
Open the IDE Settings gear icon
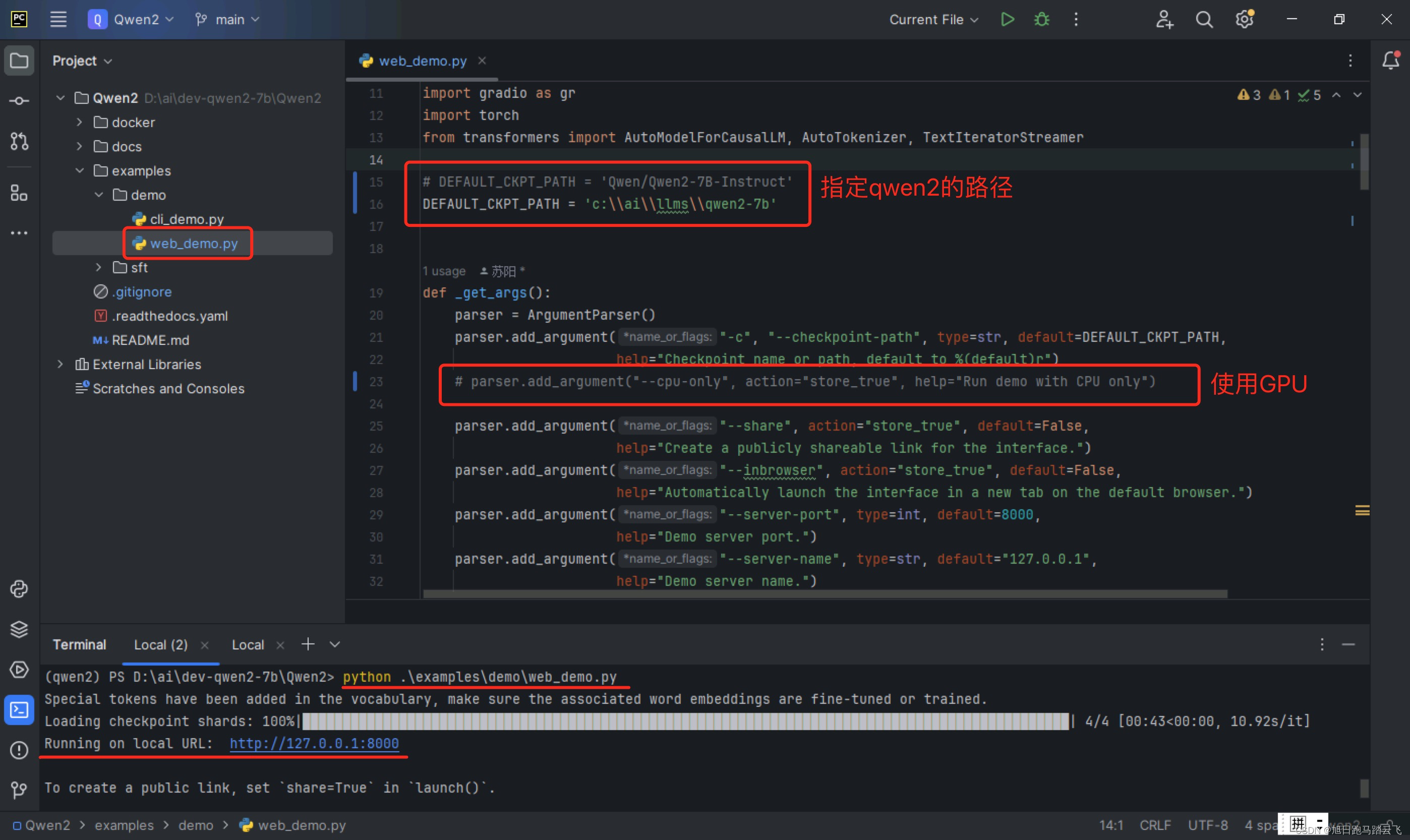click(1244, 19)
